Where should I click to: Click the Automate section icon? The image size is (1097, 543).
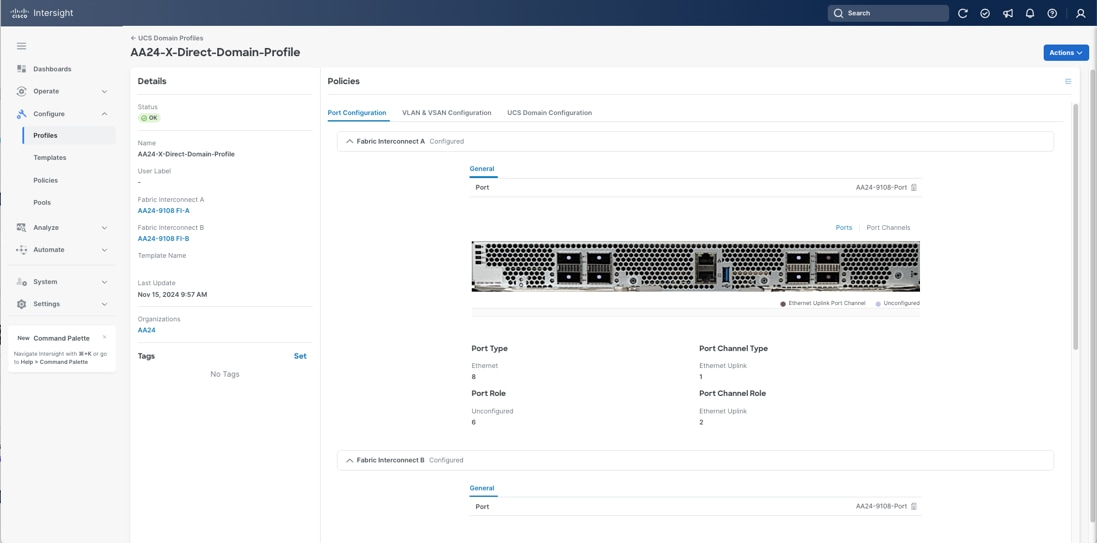(21, 249)
